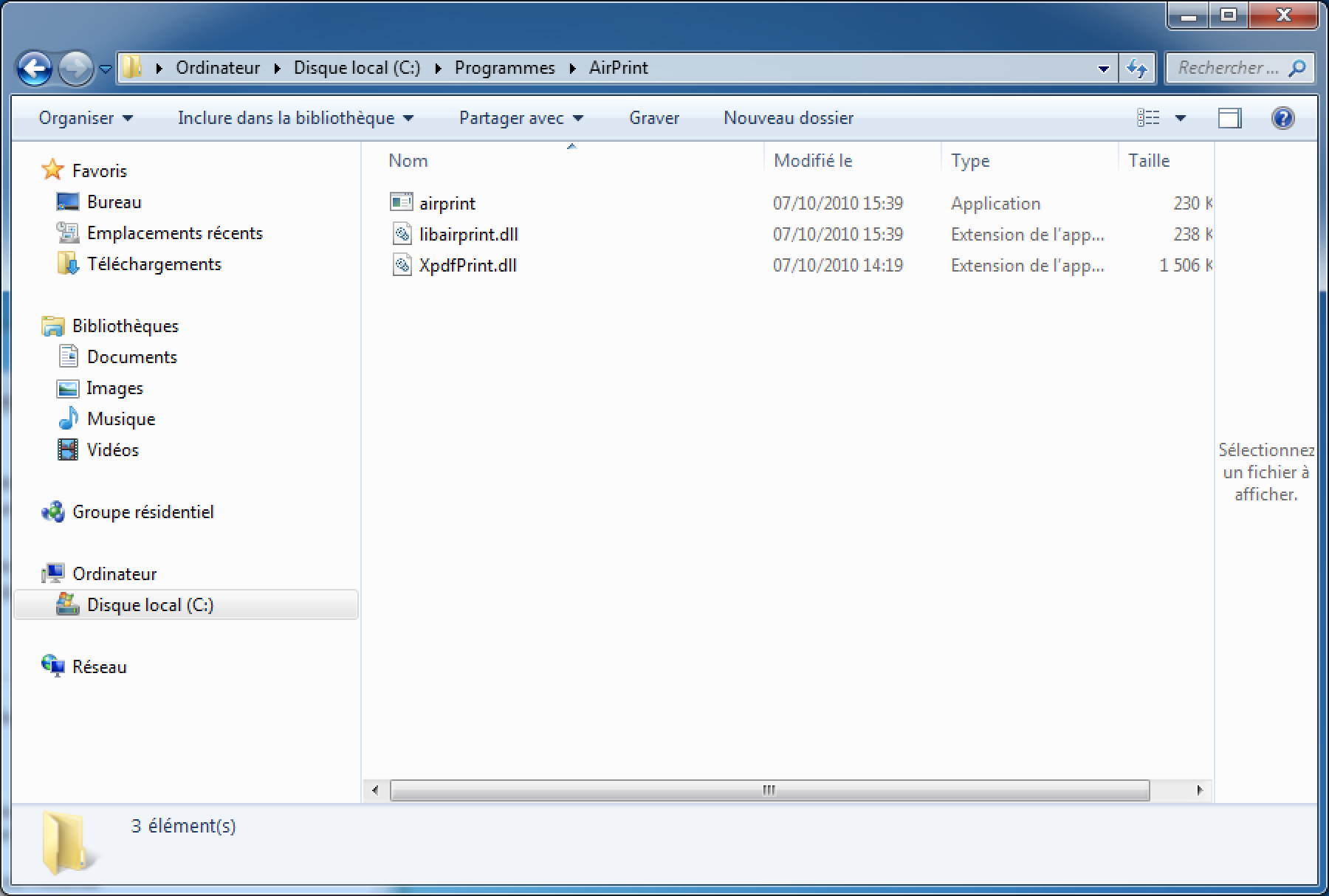Click the Disque local (C:) drive icon
This screenshot has height=896, width=1329.
point(68,604)
